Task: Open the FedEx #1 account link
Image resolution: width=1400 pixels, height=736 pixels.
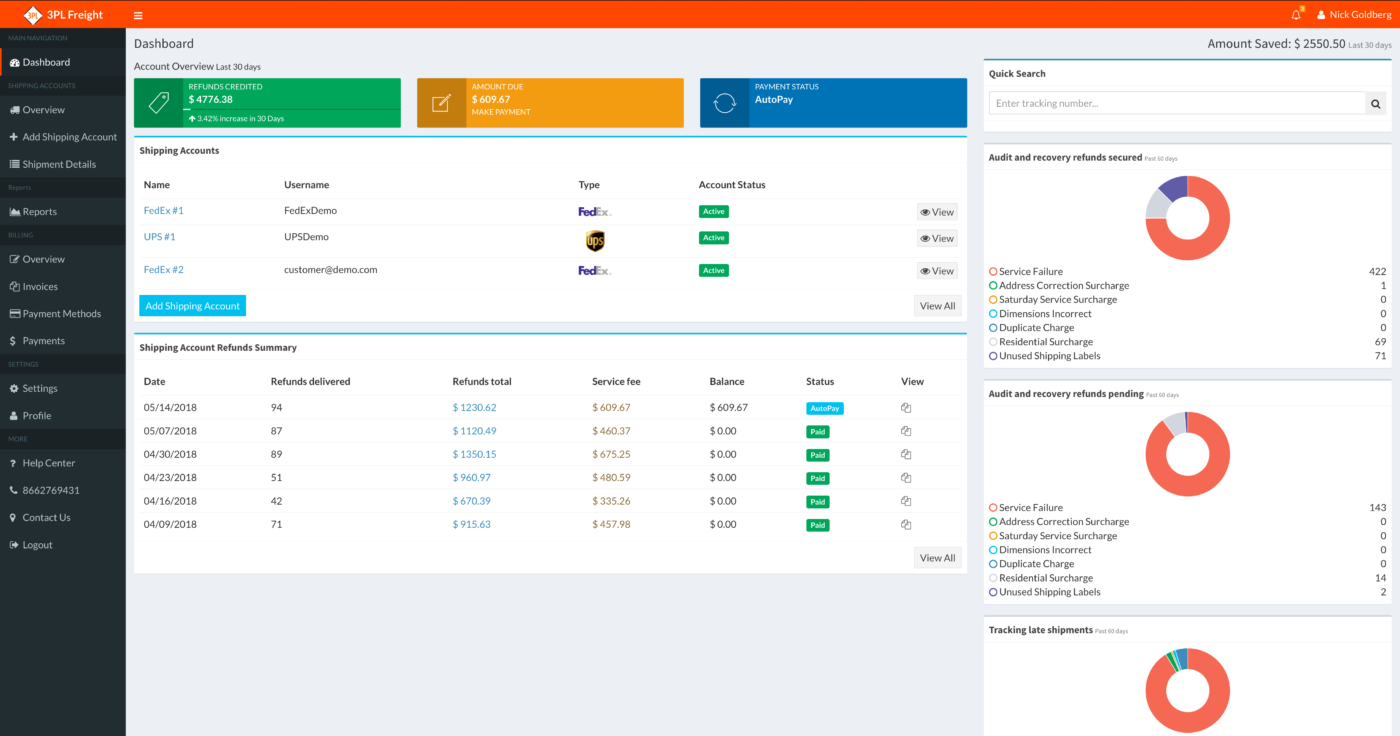Action: point(162,210)
